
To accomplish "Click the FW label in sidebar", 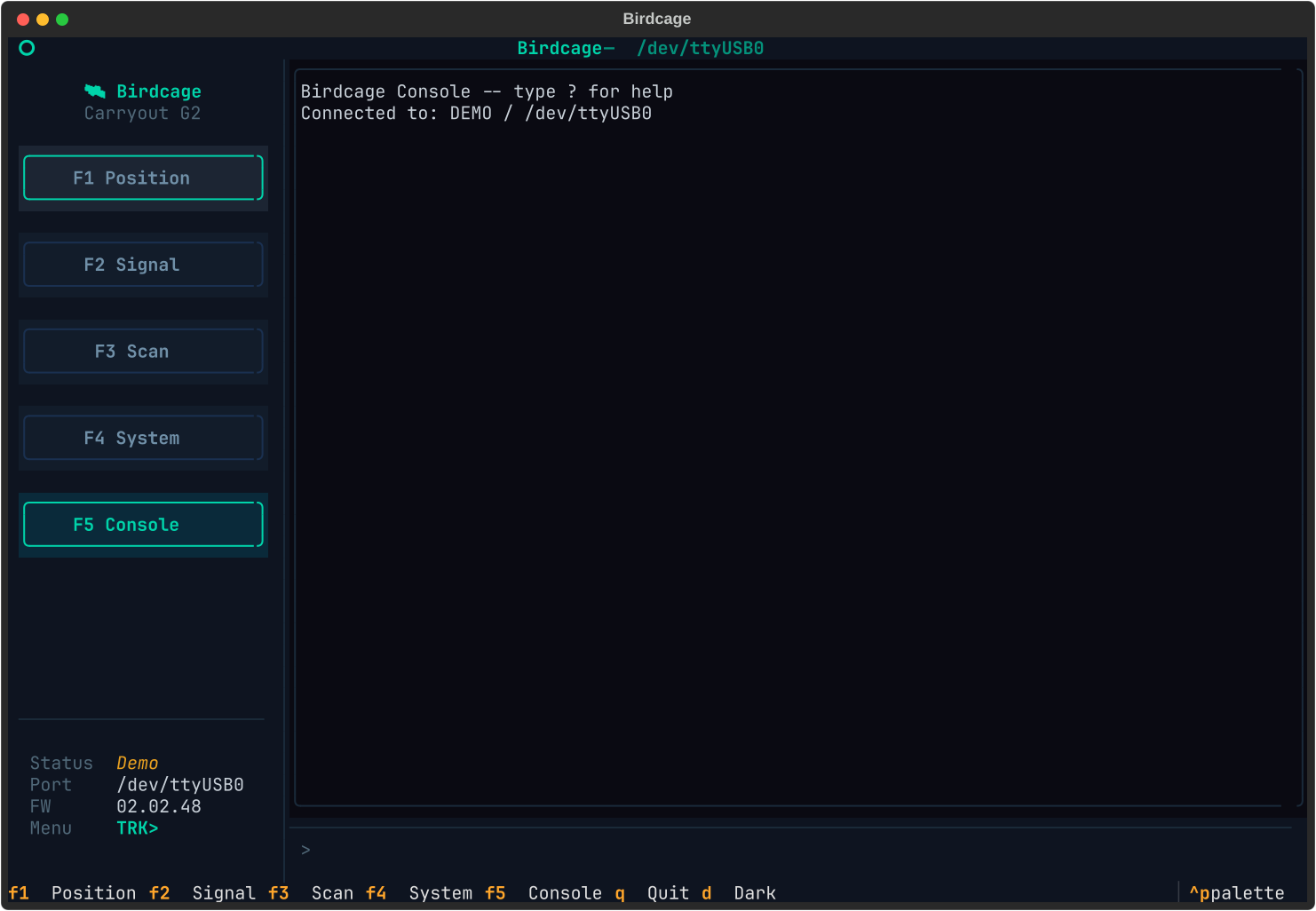I will click(41, 806).
